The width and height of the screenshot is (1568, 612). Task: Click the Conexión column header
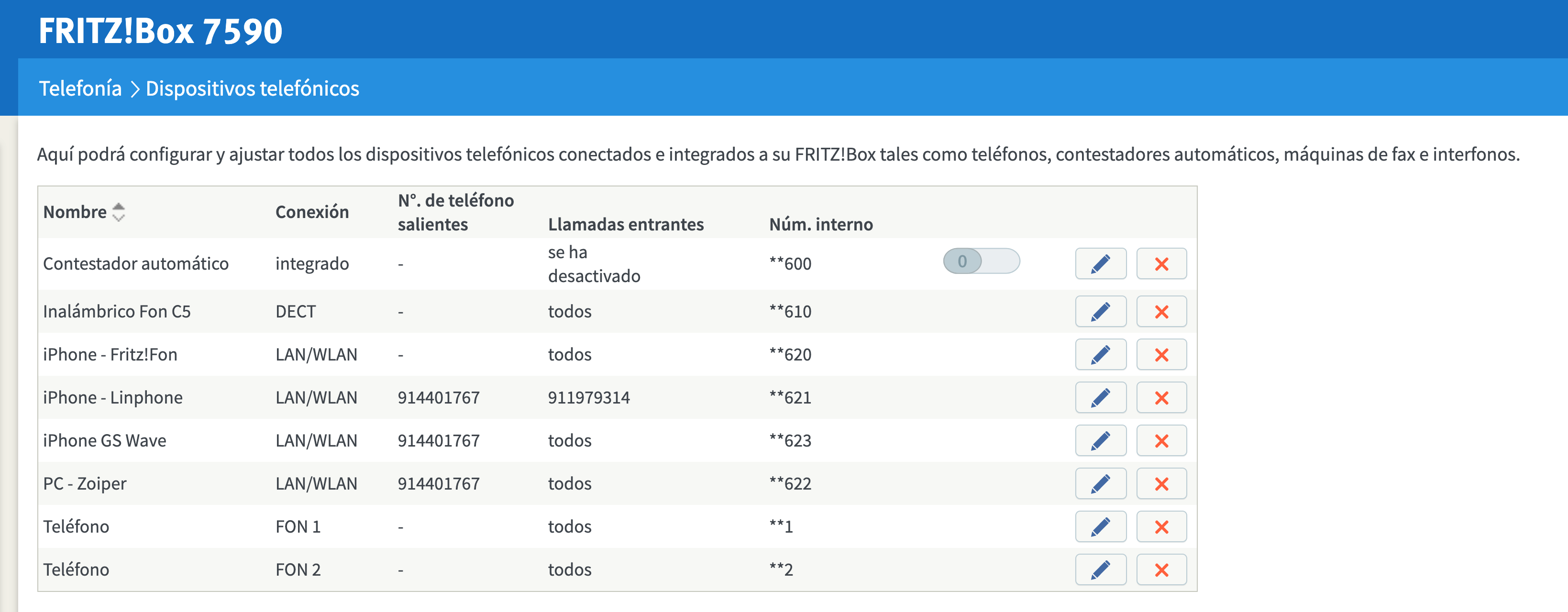[x=312, y=212]
